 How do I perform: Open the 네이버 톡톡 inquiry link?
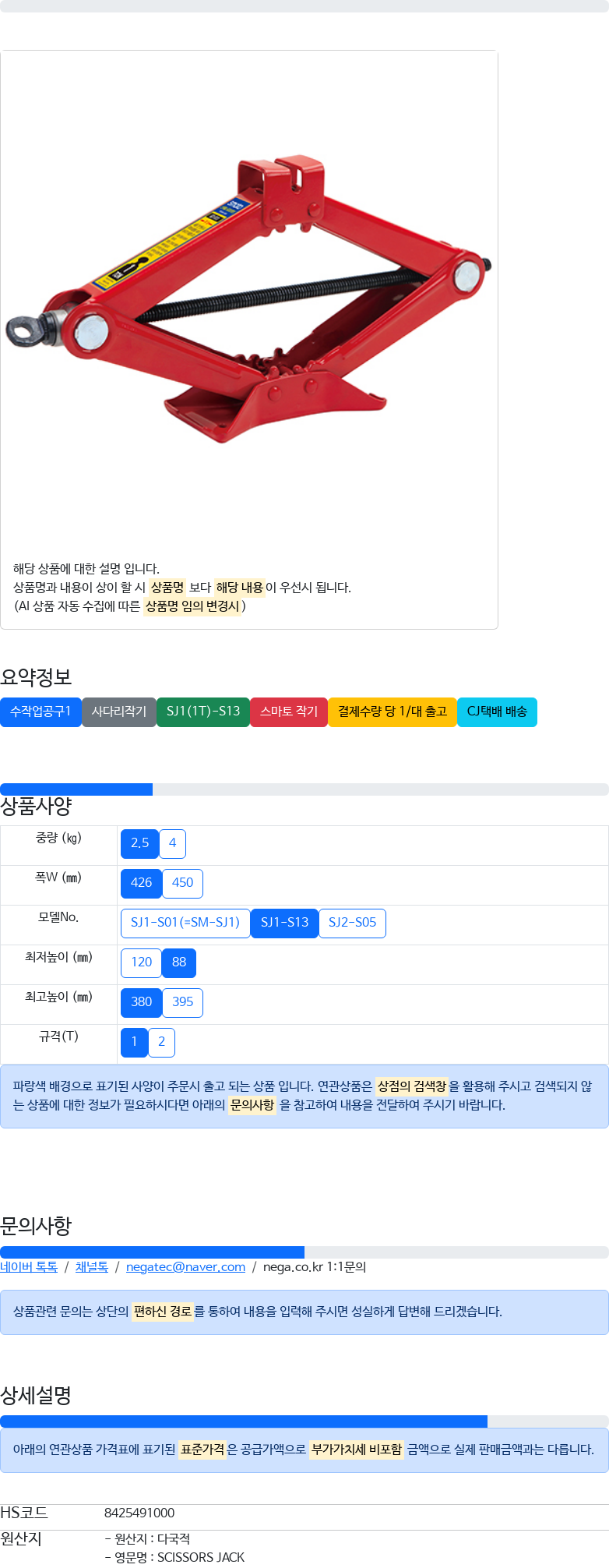[29, 1267]
